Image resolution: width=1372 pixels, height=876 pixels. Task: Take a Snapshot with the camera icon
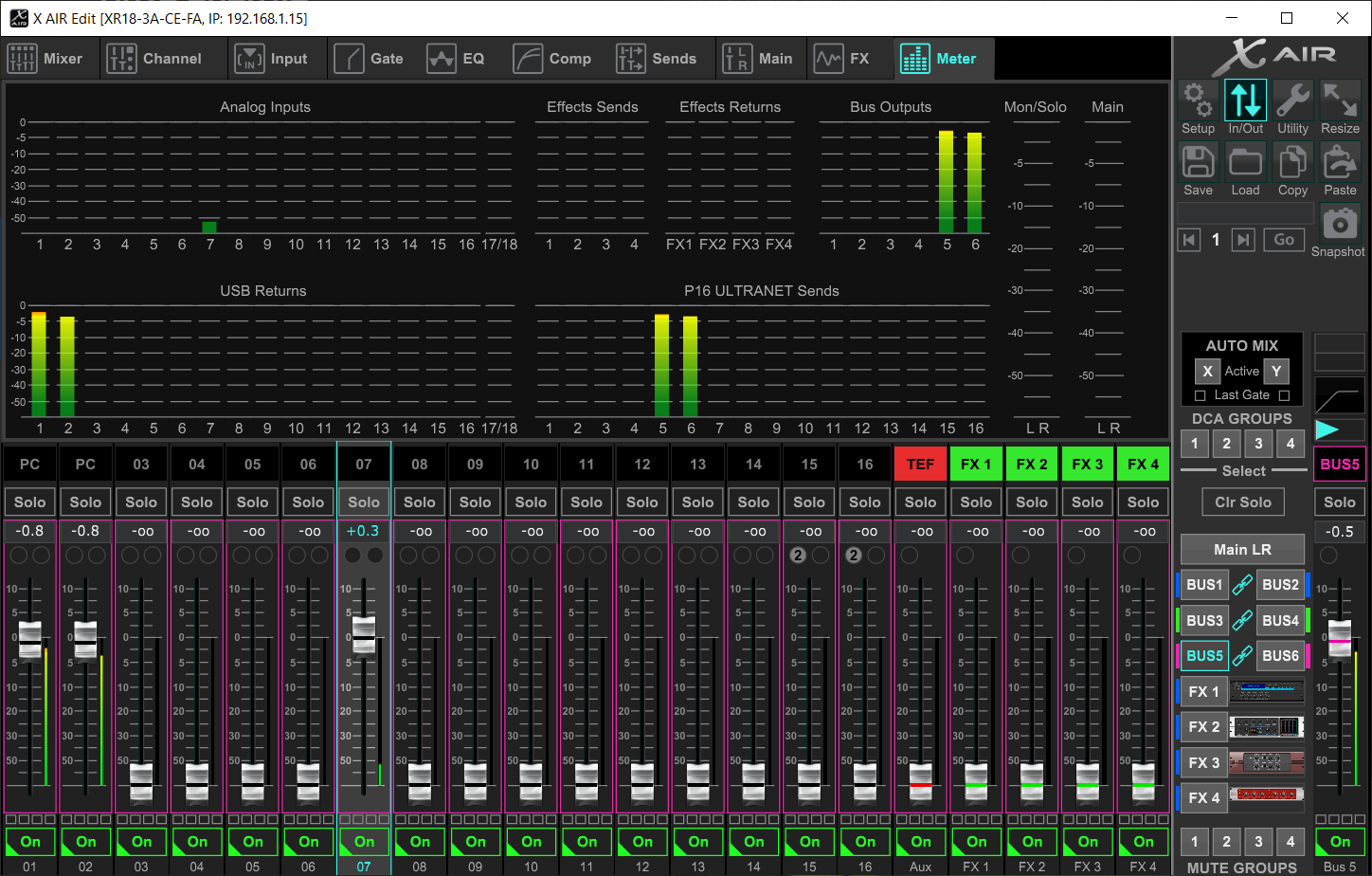pyautogui.click(x=1340, y=225)
